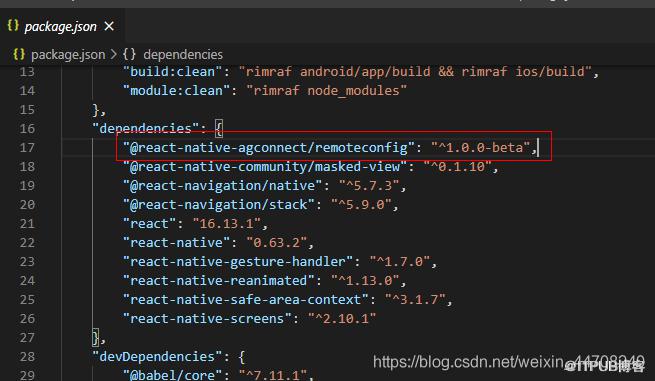
Task: Click the braces icon beside dependencies breadcrumb
Action: point(129,54)
